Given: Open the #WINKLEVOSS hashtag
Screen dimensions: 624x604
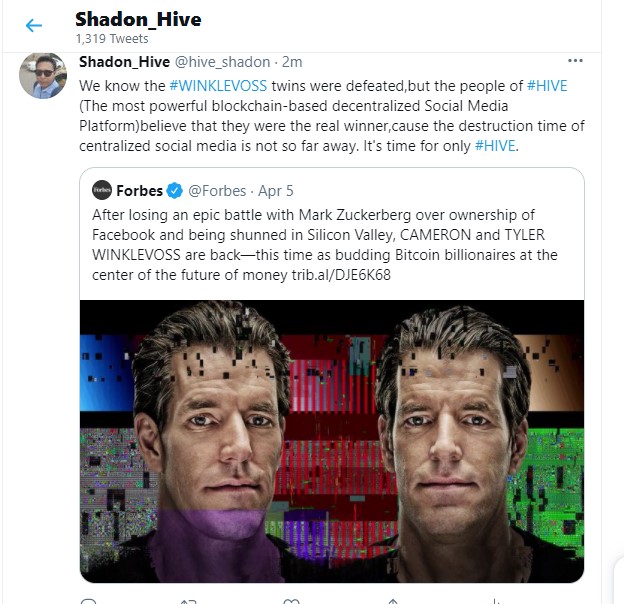Looking at the screenshot, I should 218,86.
